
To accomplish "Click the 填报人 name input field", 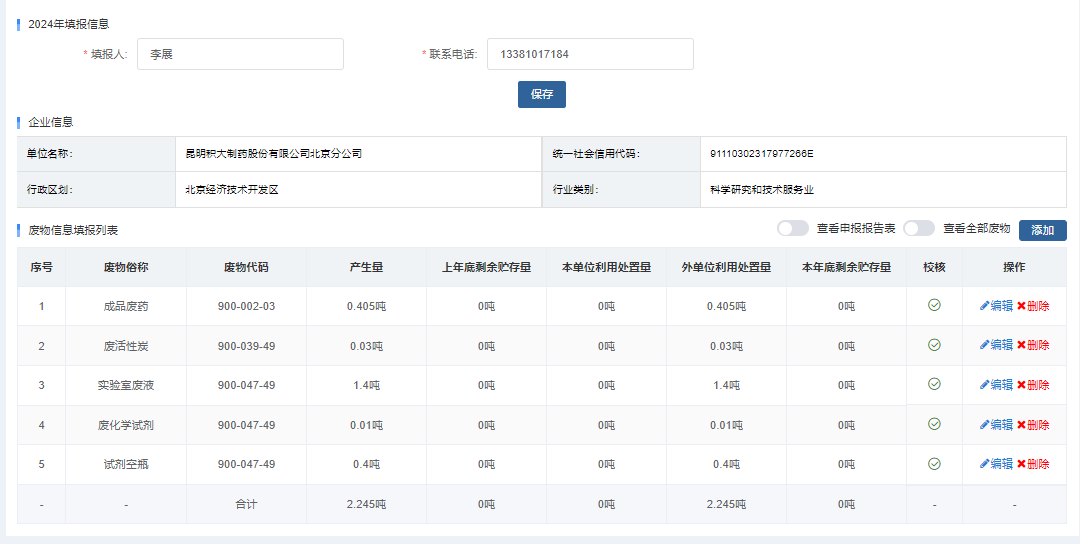I will [x=240, y=54].
